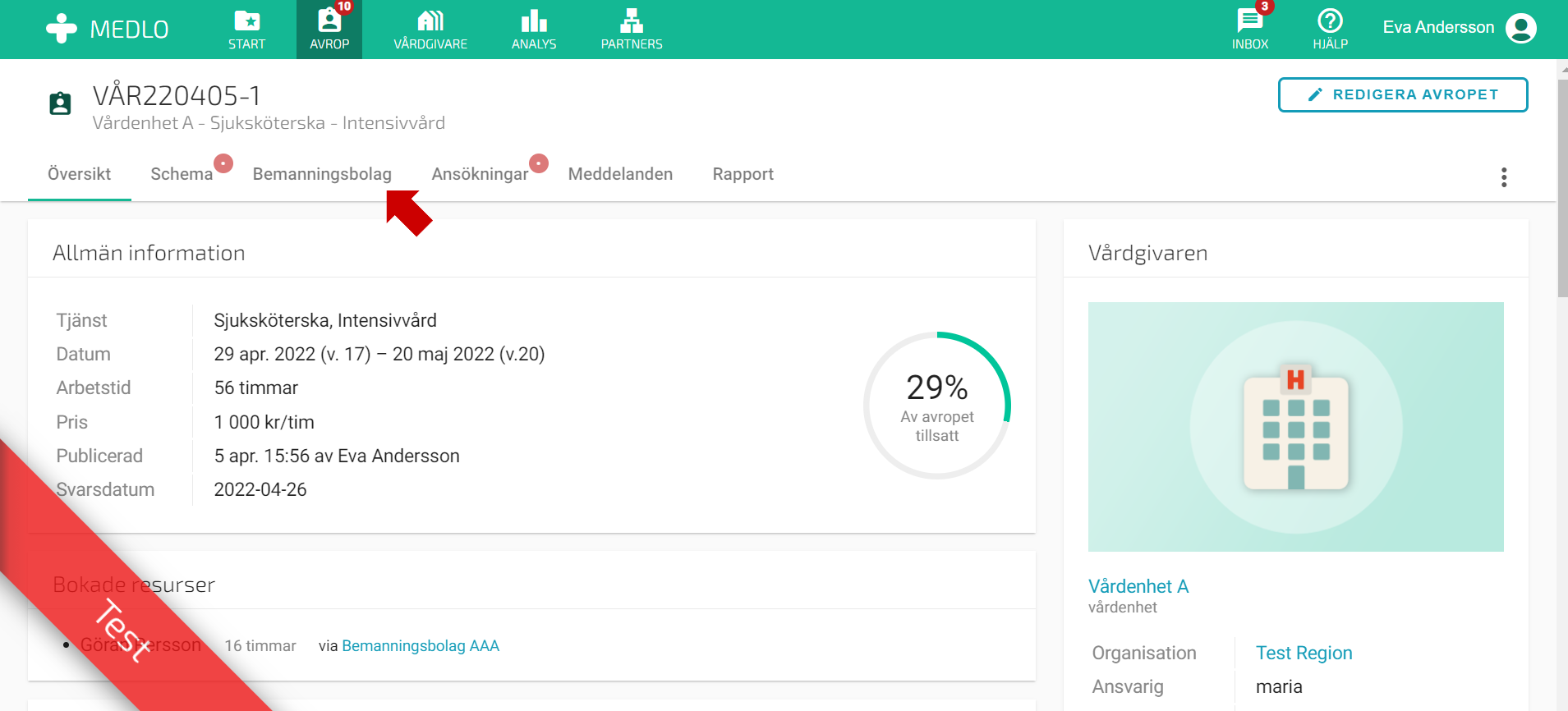
Task: Click the Test Region organisation link
Action: tap(1304, 653)
